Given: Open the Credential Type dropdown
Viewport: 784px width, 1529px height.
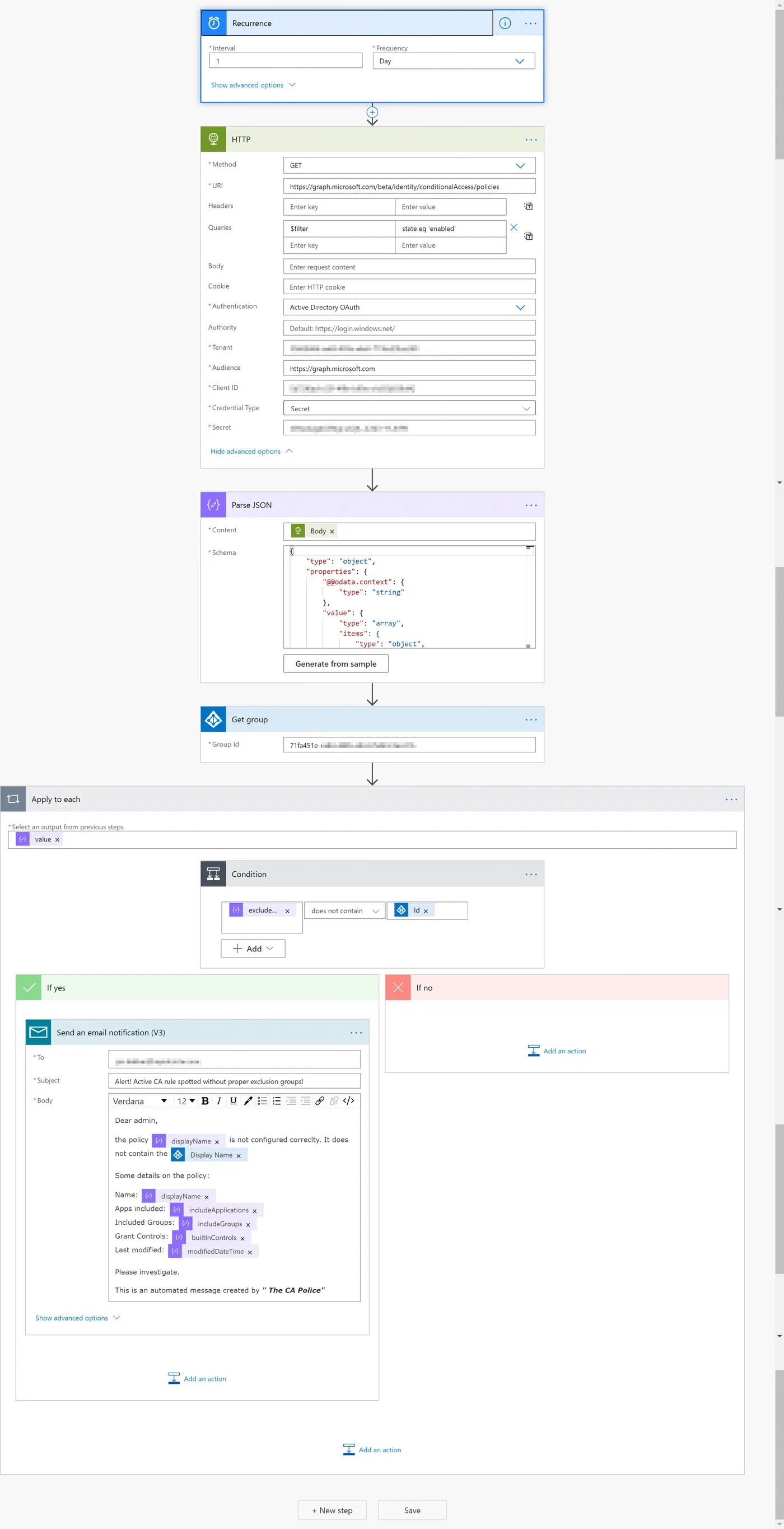Looking at the screenshot, I should (409, 408).
